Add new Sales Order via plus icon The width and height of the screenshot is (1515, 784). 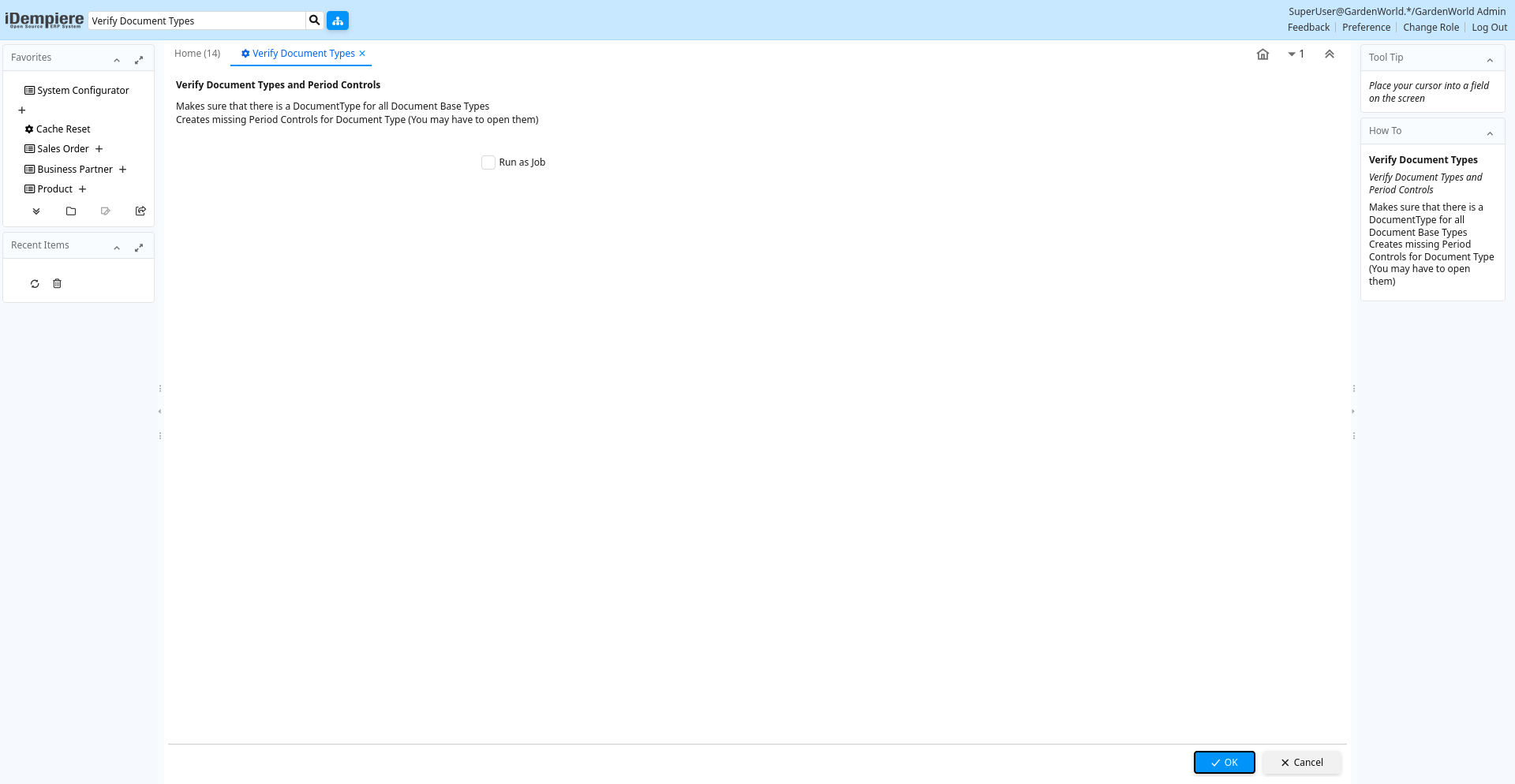coord(99,149)
